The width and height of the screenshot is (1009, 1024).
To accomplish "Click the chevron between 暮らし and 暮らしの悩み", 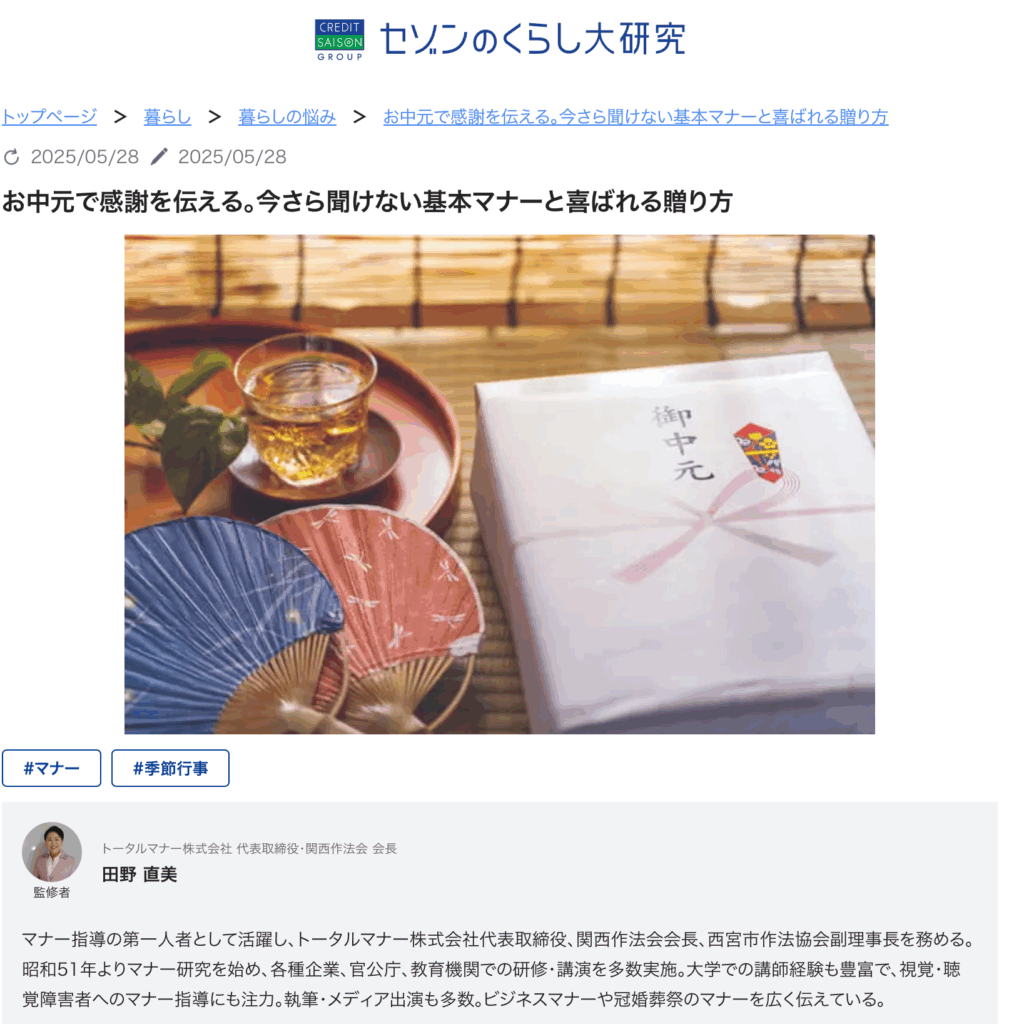I will click(215, 117).
